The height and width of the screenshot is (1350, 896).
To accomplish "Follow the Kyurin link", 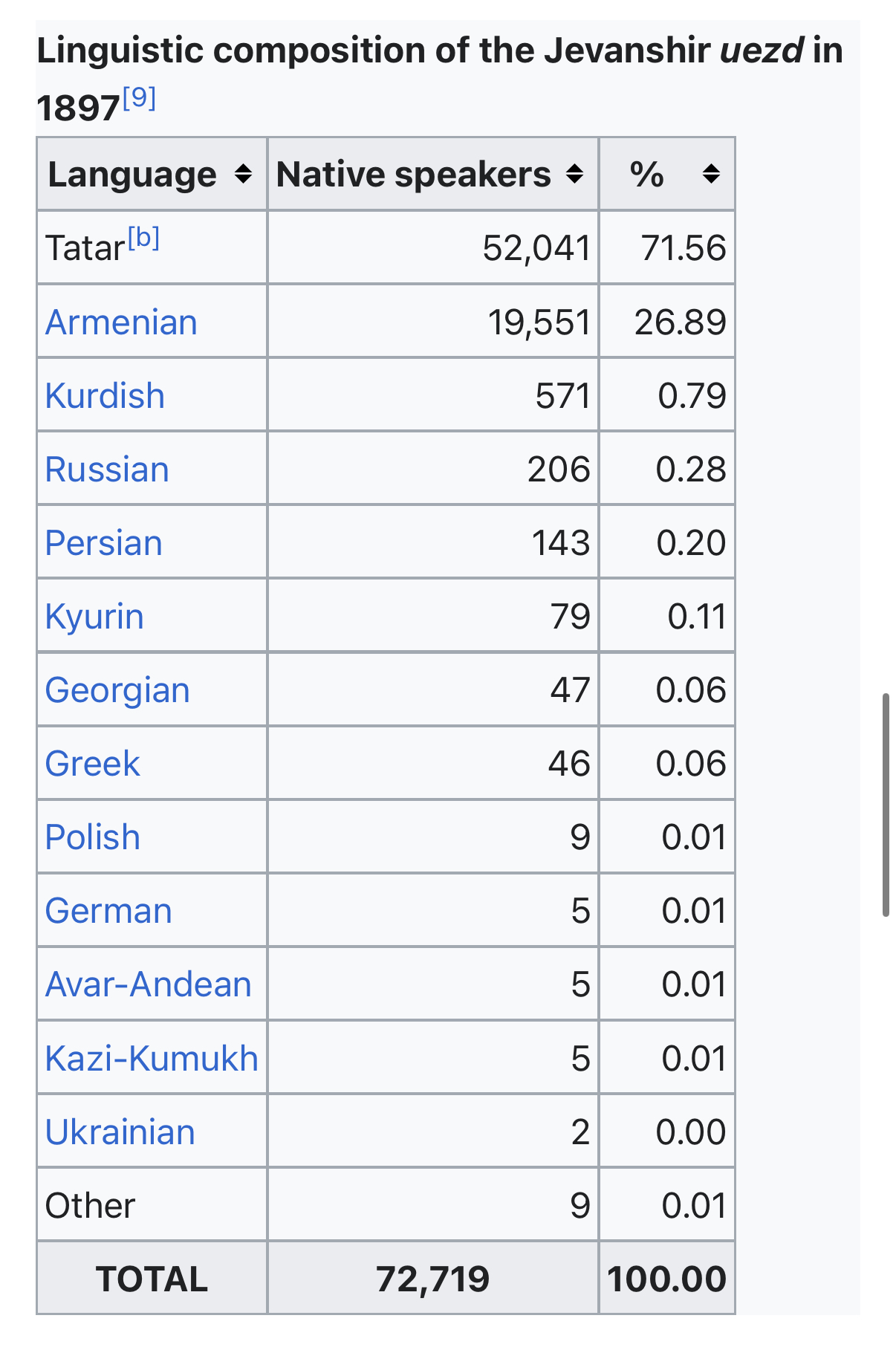I will (94, 617).
